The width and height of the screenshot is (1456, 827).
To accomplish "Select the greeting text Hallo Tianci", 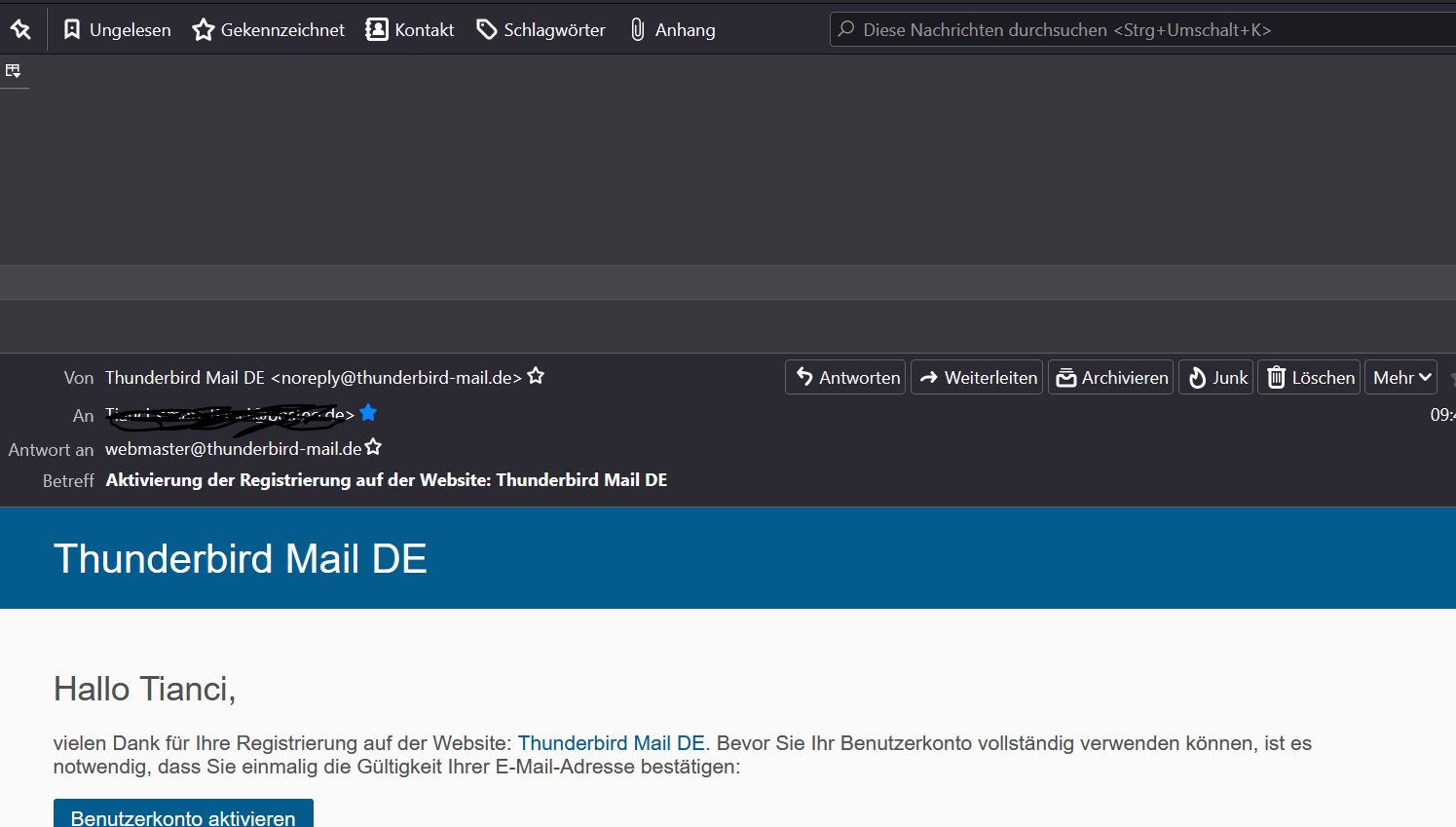I will [145, 689].
